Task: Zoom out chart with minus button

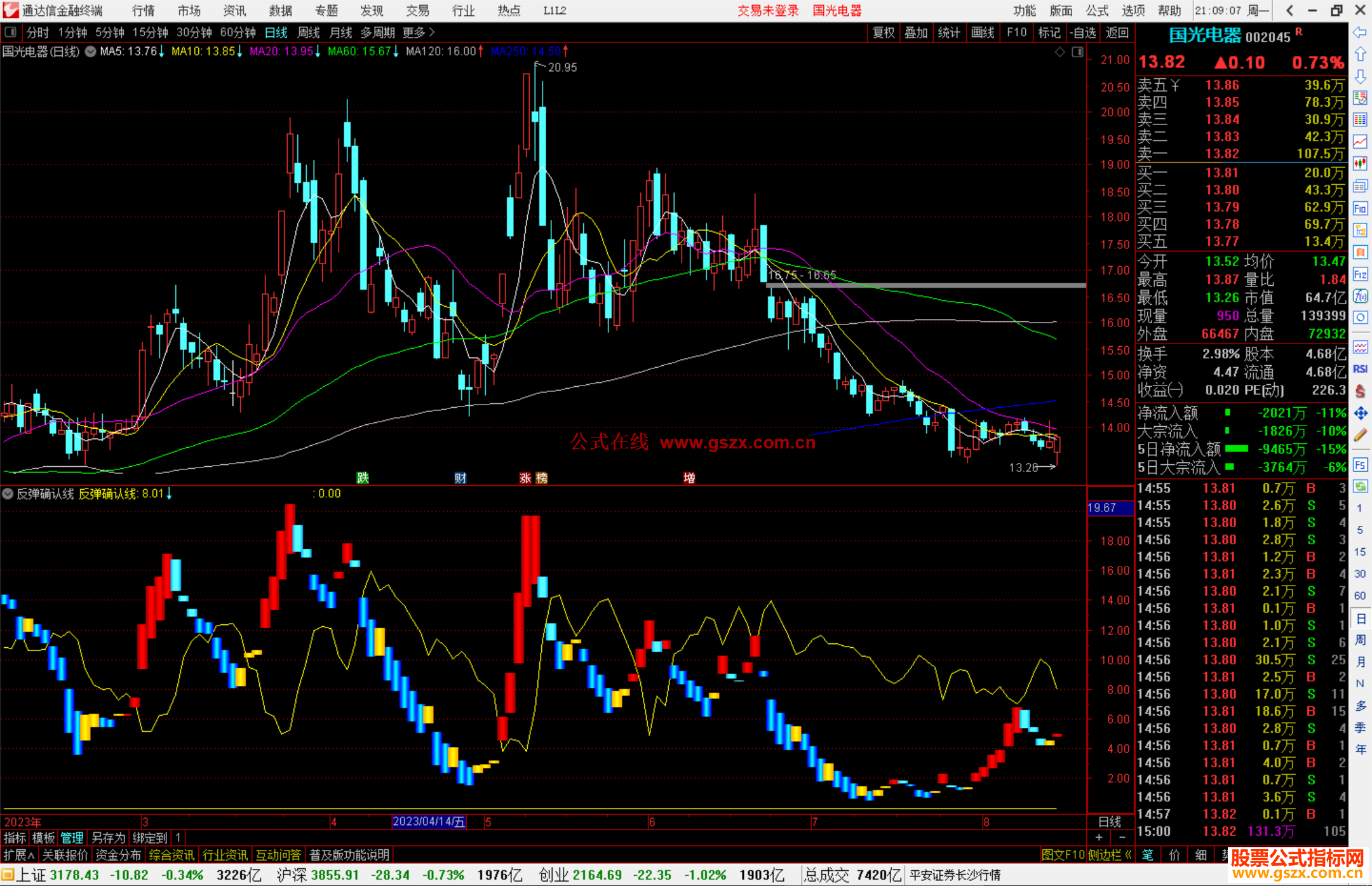Action: click(x=1122, y=837)
